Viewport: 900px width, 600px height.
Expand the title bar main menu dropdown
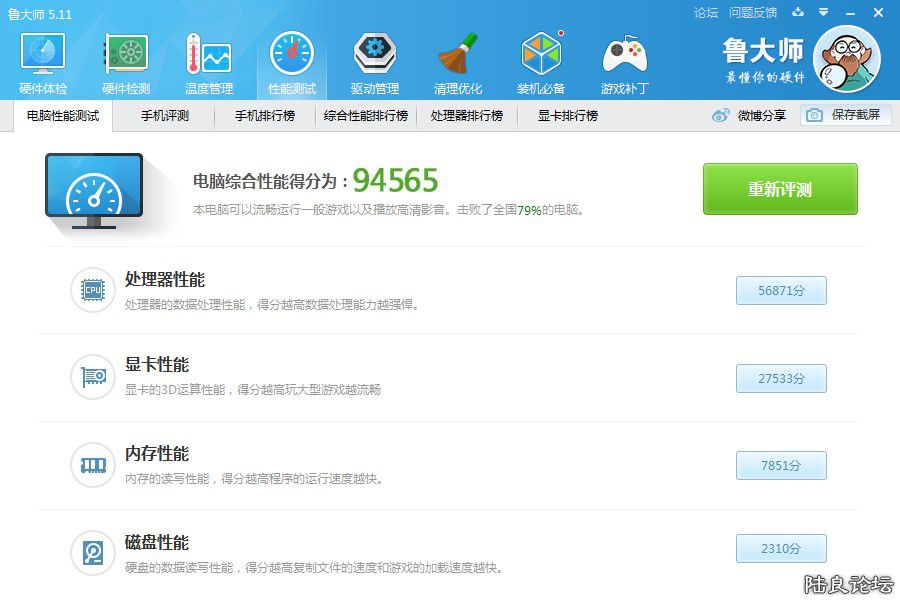pyautogui.click(x=822, y=12)
